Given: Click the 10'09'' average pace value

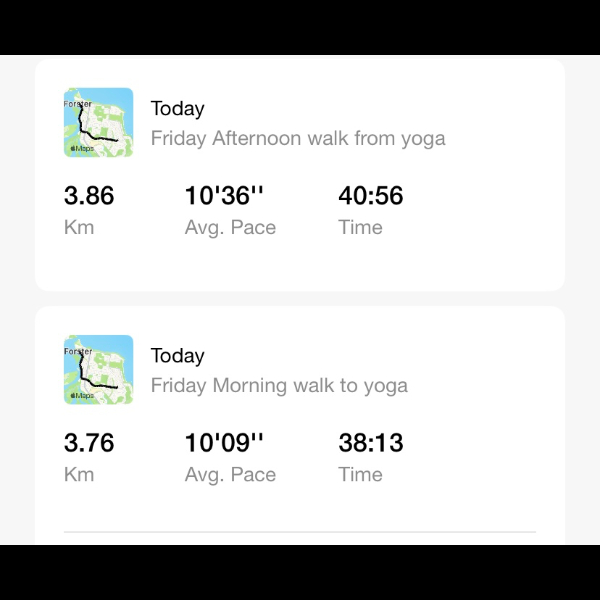Looking at the screenshot, I should pyautogui.click(x=225, y=443).
